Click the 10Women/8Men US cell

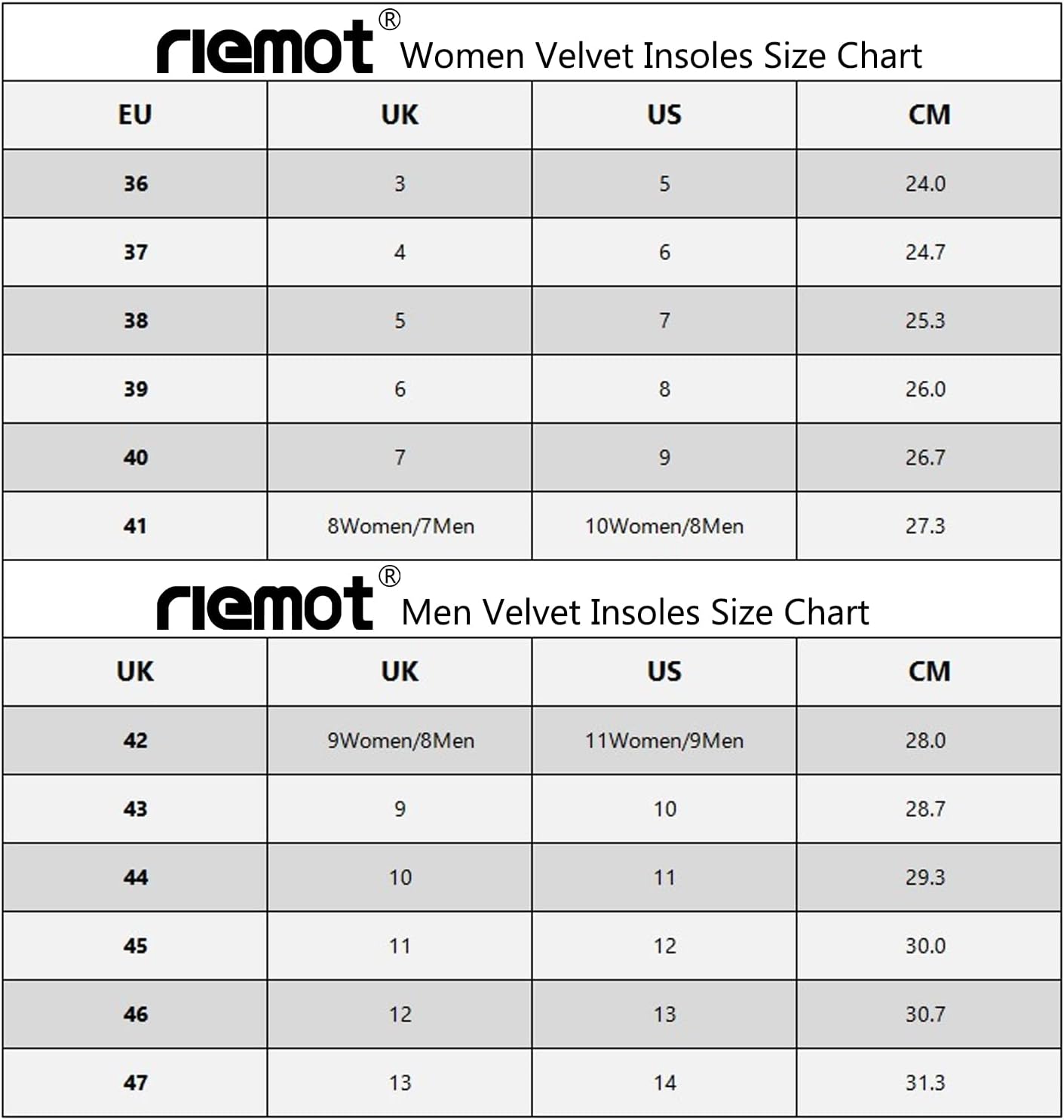(x=664, y=526)
